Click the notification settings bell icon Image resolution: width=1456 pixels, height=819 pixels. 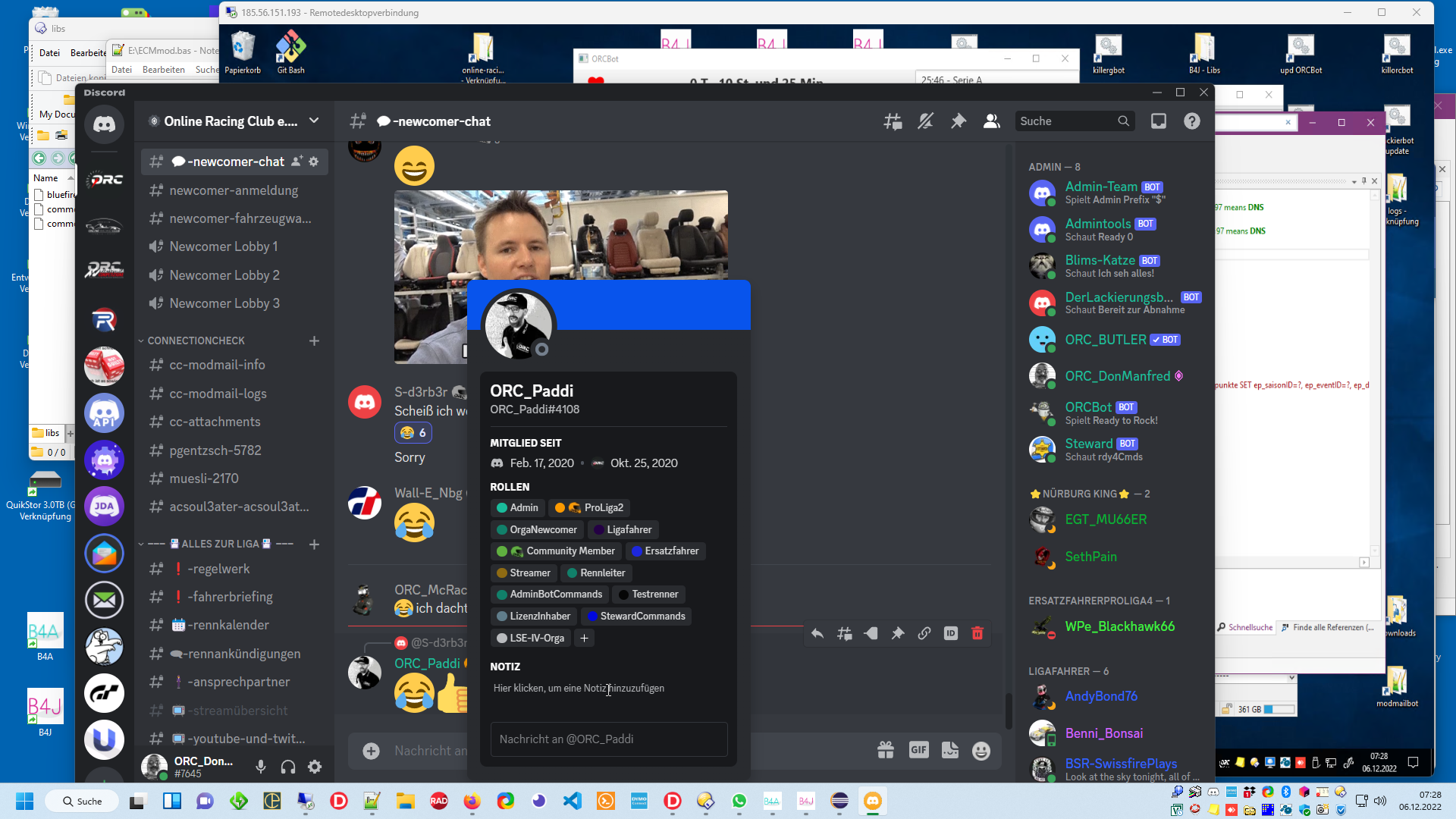point(925,121)
